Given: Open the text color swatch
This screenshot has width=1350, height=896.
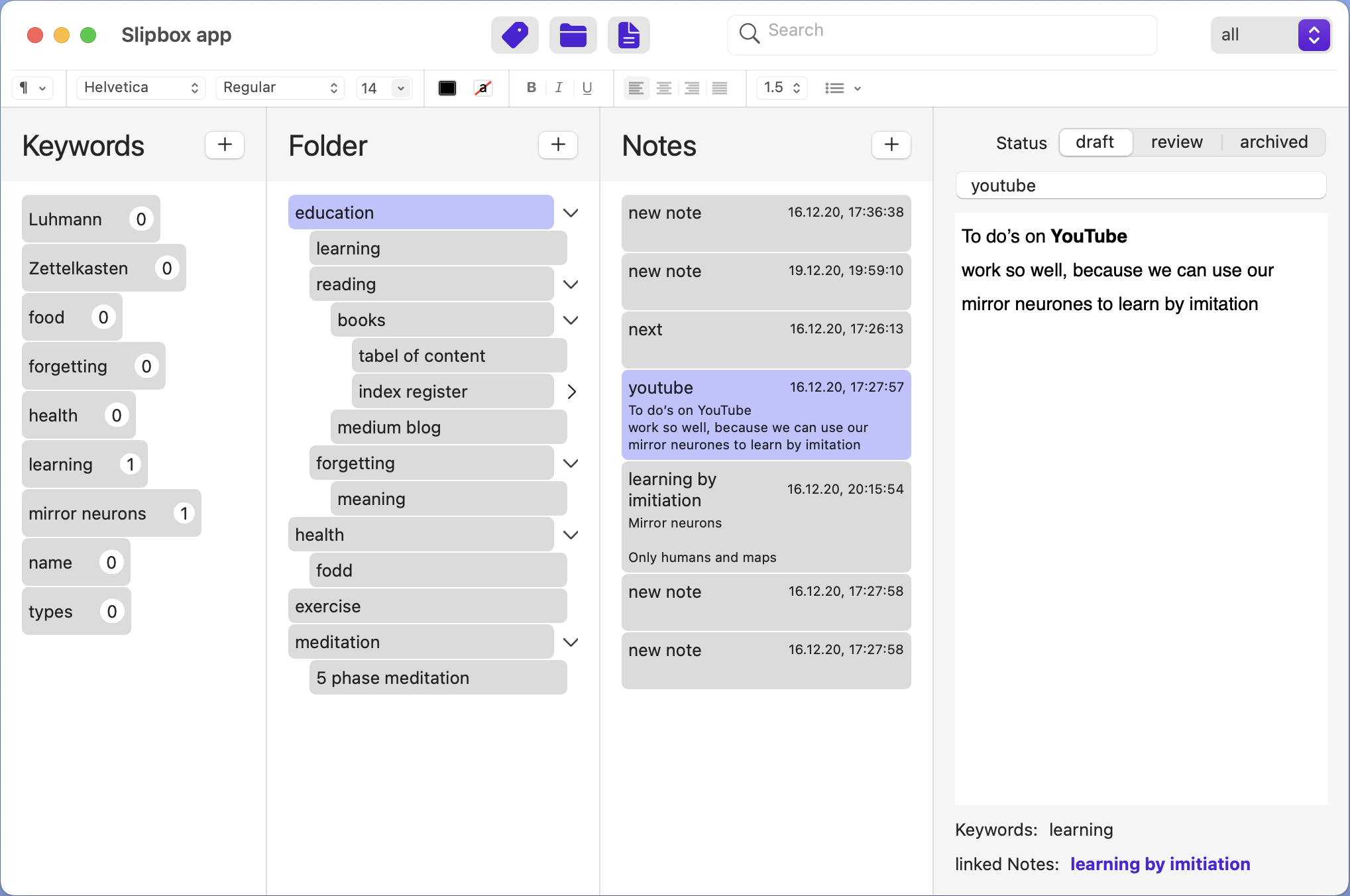Looking at the screenshot, I should point(447,87).
